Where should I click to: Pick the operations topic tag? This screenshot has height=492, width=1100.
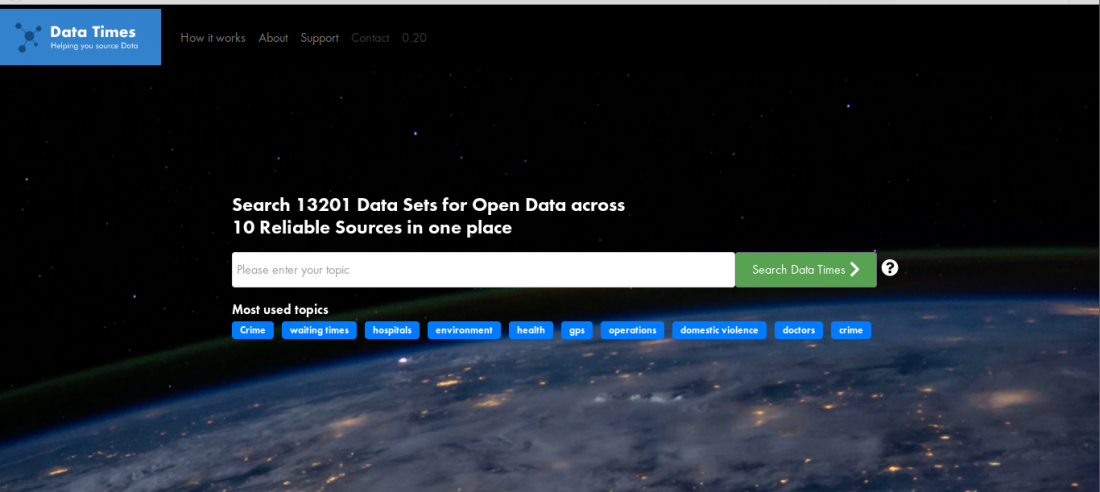pos(632,330)
